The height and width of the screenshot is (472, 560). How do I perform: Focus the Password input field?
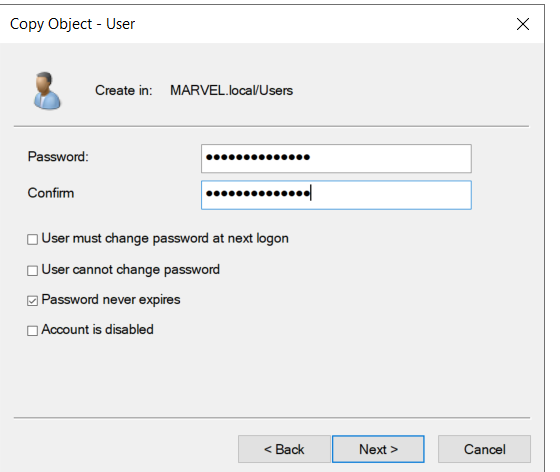point(336,159)
